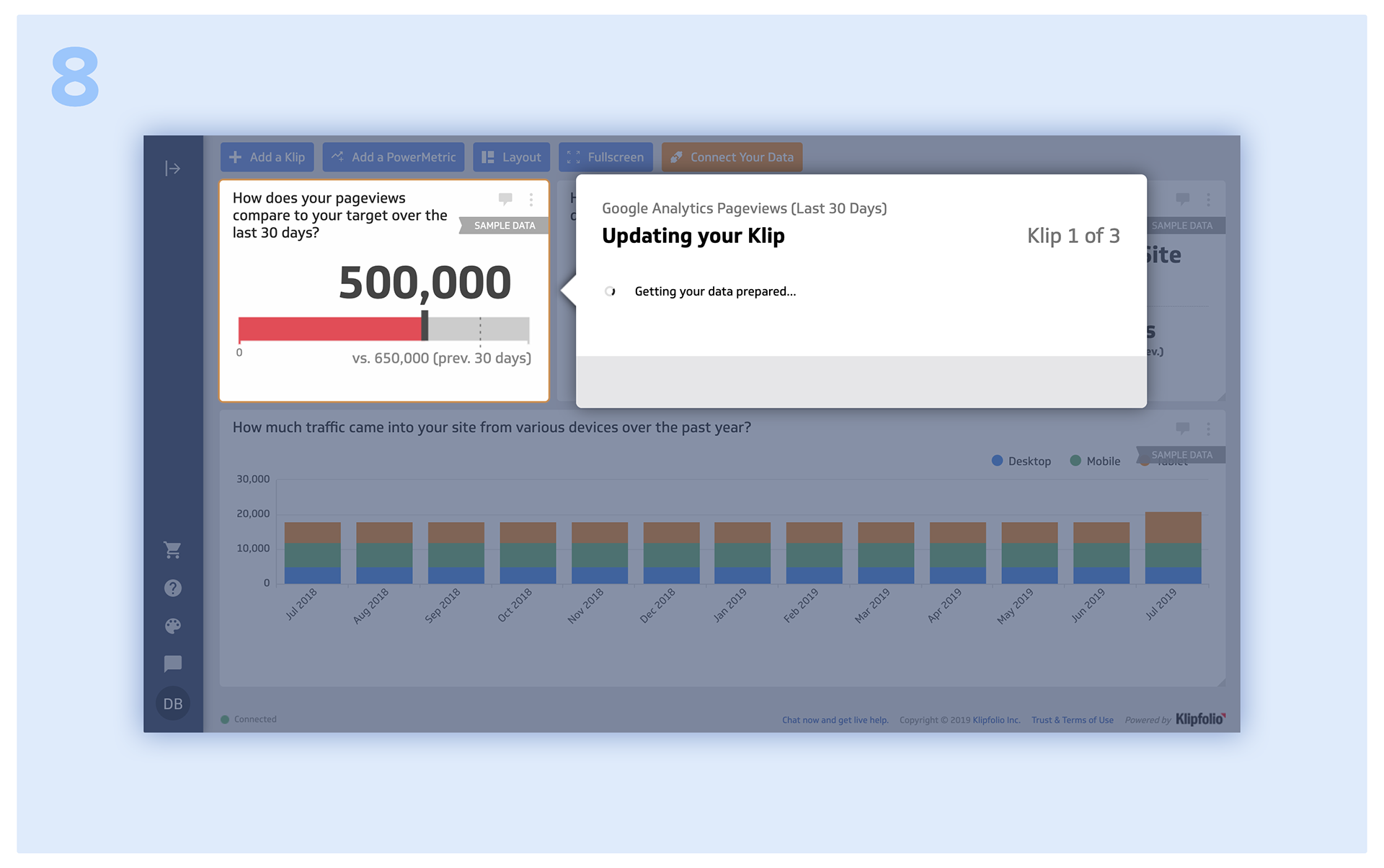Click Getting your data prepared text
The image size is (1384, 868).
(x=715, y=292)
